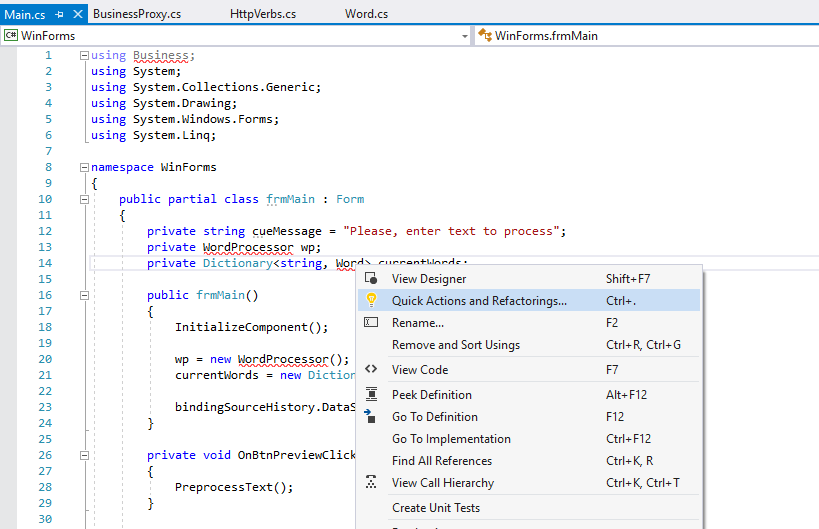Click cueMessage field name on line 12
The image size is (819, 529).
287,231
